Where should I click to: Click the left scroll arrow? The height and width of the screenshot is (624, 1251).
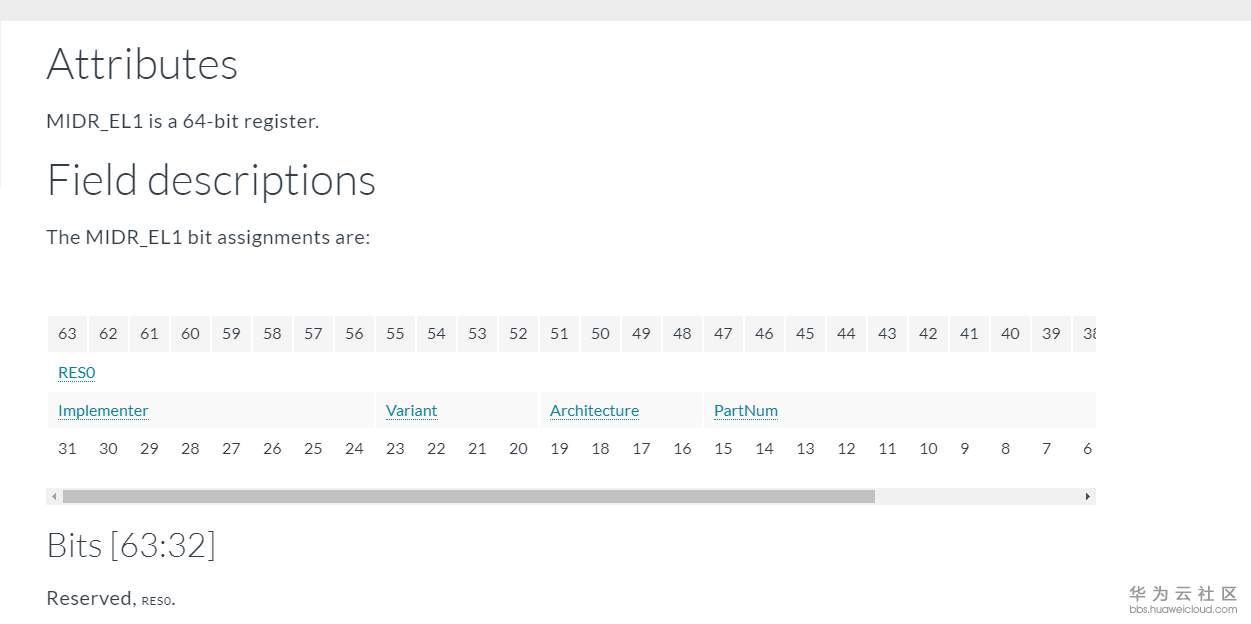(x=52, y=497)
